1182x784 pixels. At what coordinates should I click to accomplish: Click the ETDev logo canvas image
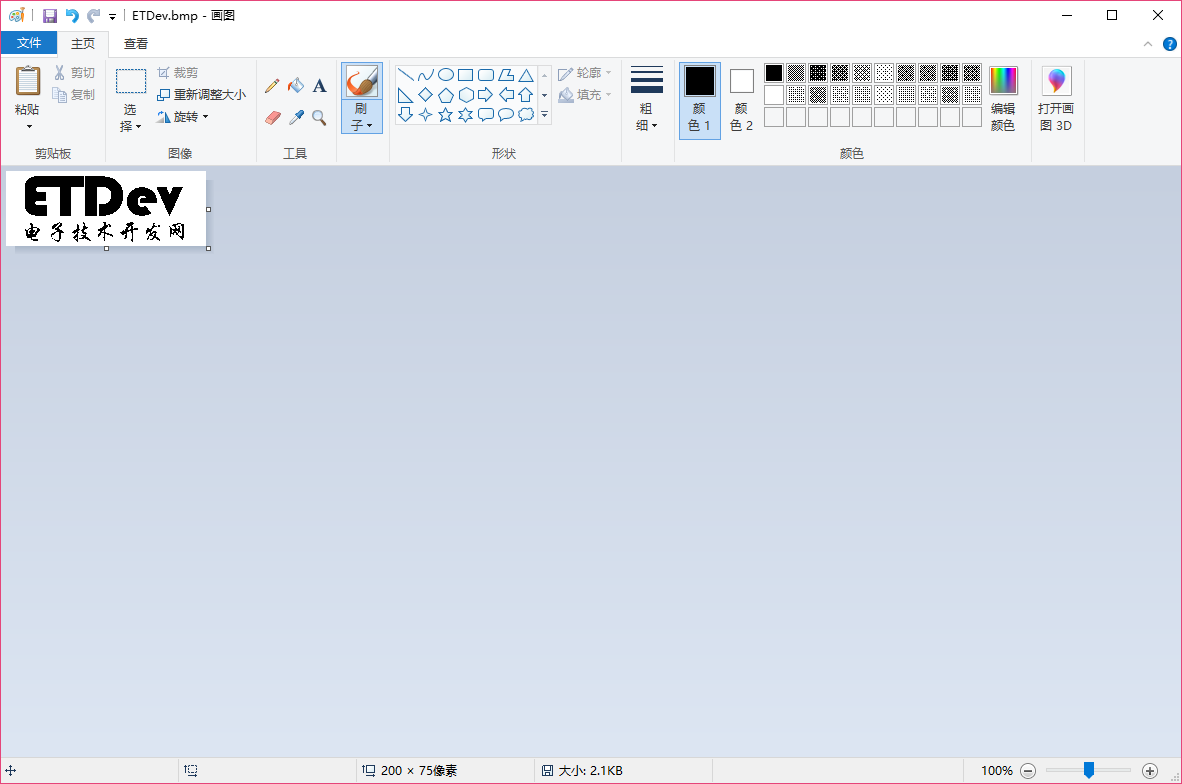106,209
